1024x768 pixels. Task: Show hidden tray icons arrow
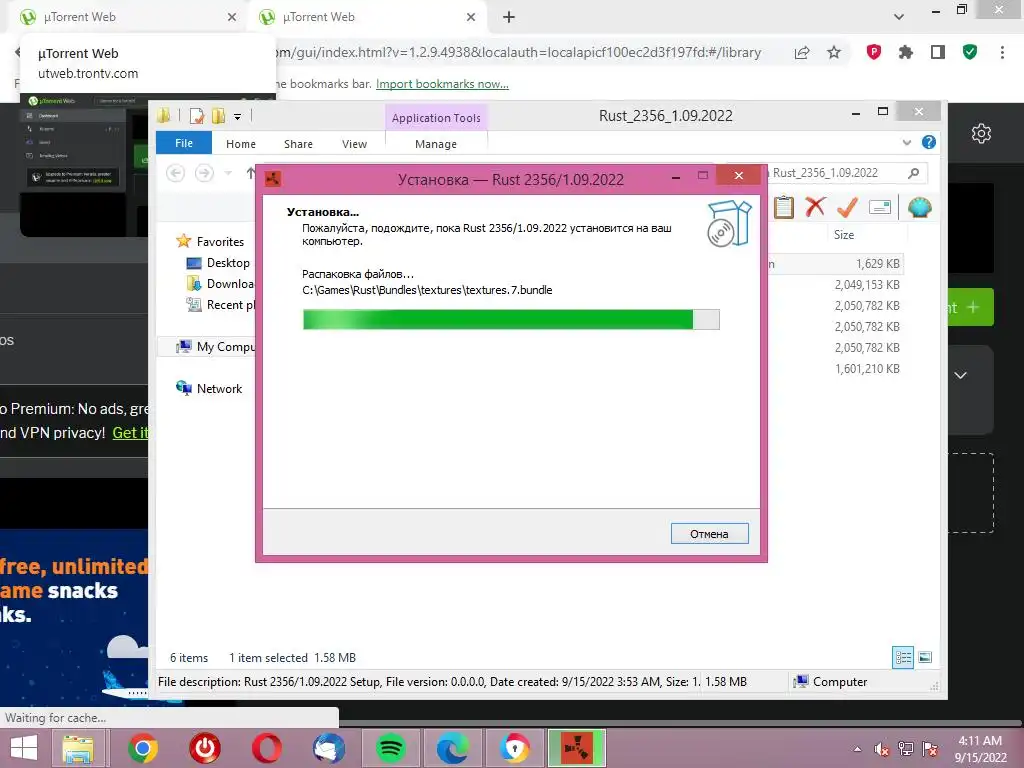click(857, 749)
